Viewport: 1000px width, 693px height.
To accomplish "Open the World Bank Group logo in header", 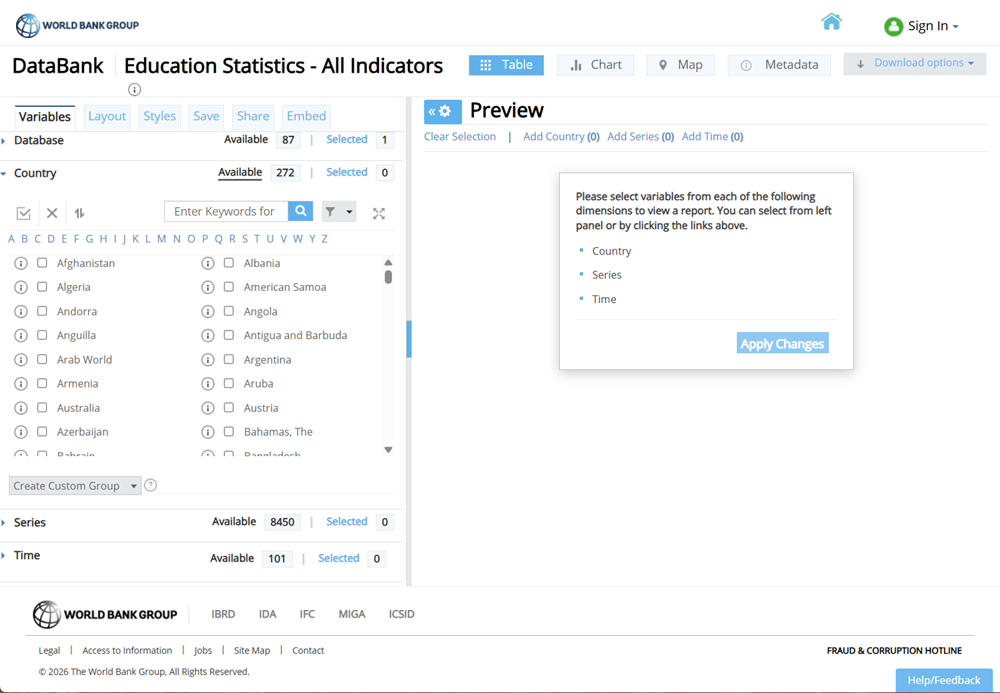I will [77, 26].
